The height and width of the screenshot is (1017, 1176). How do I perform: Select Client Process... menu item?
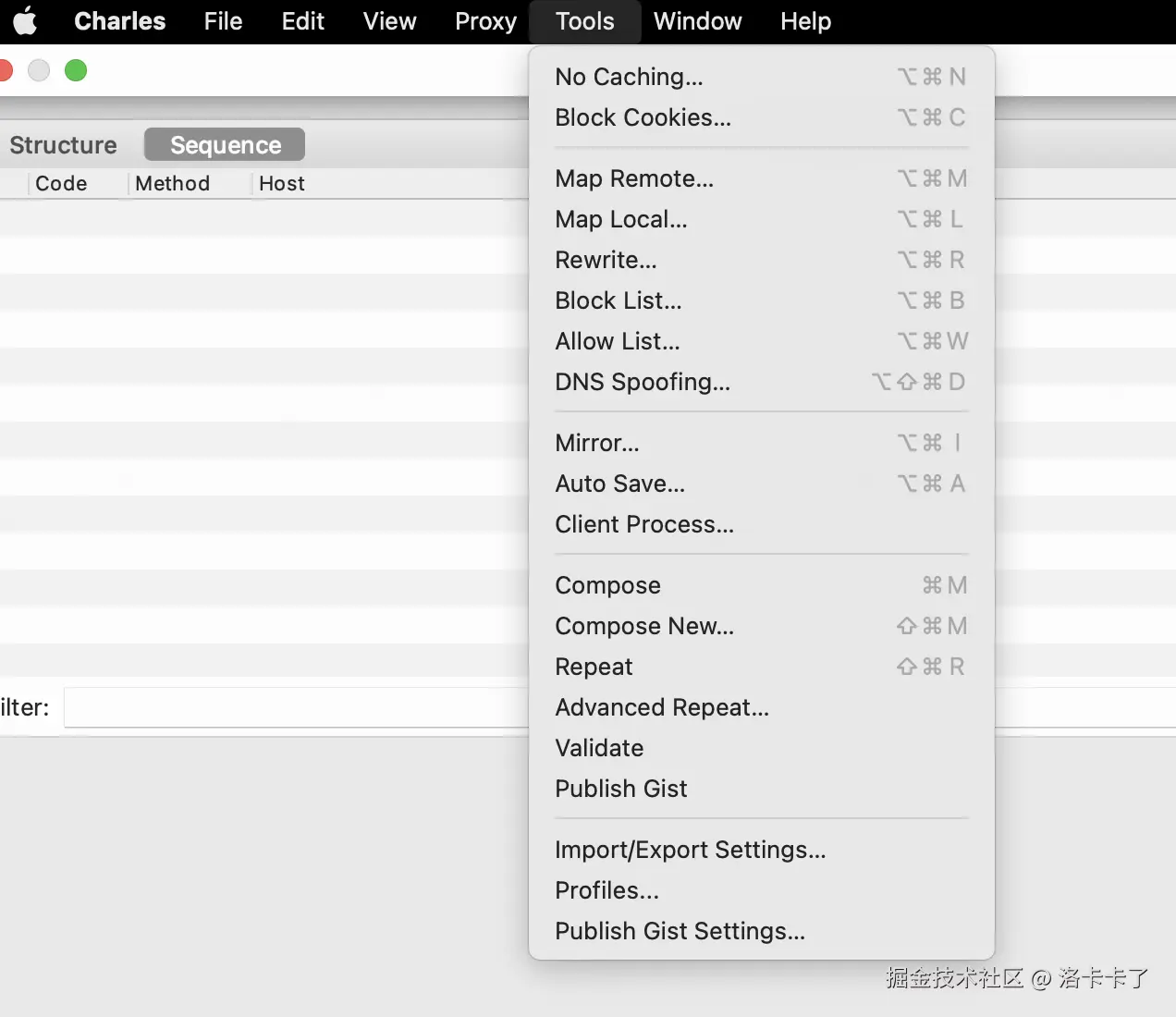[761, 524]
